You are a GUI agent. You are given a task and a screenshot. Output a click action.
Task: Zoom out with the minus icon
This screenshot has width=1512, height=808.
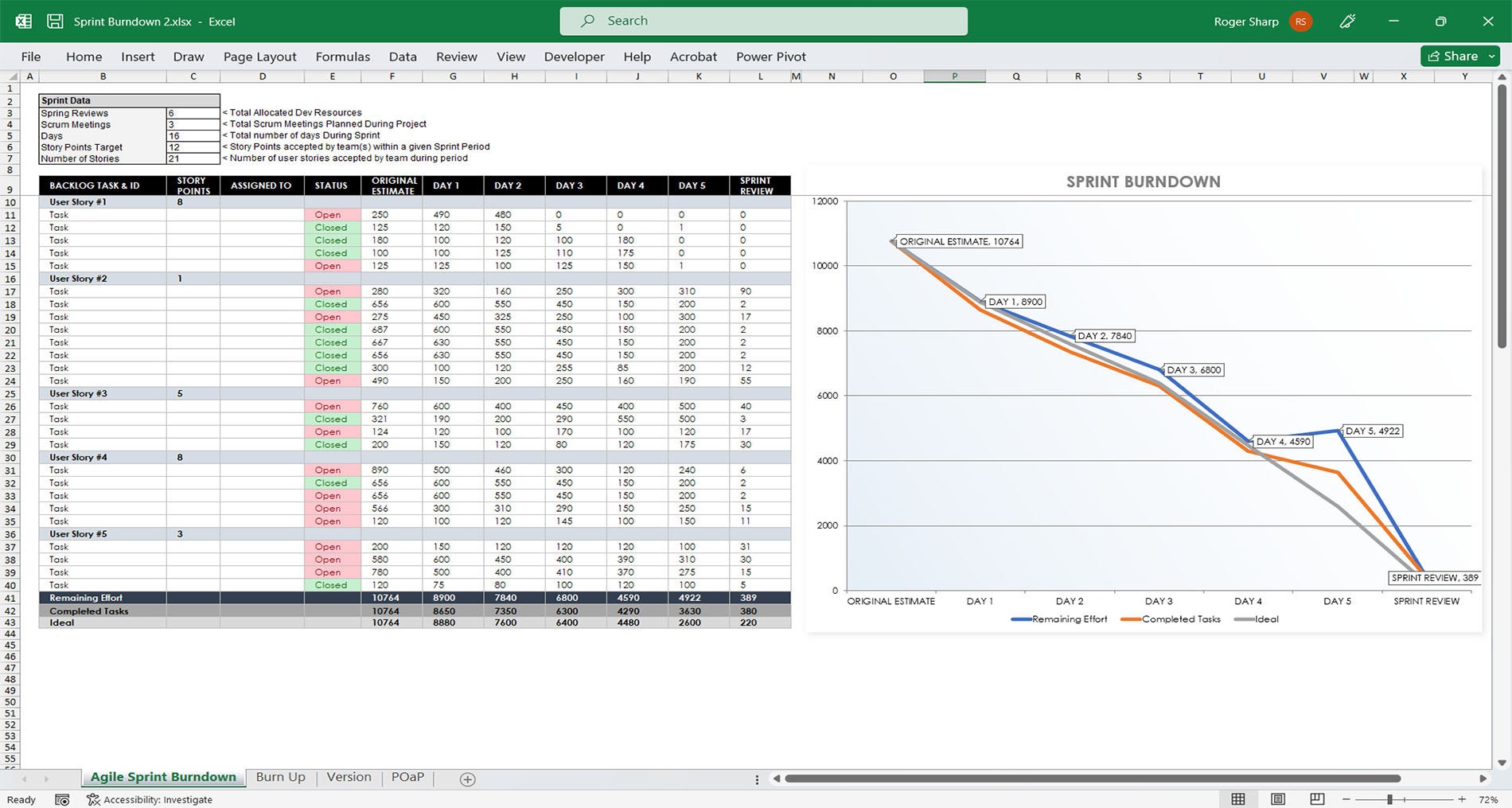pyautogui.click(x=1345, y=799)
